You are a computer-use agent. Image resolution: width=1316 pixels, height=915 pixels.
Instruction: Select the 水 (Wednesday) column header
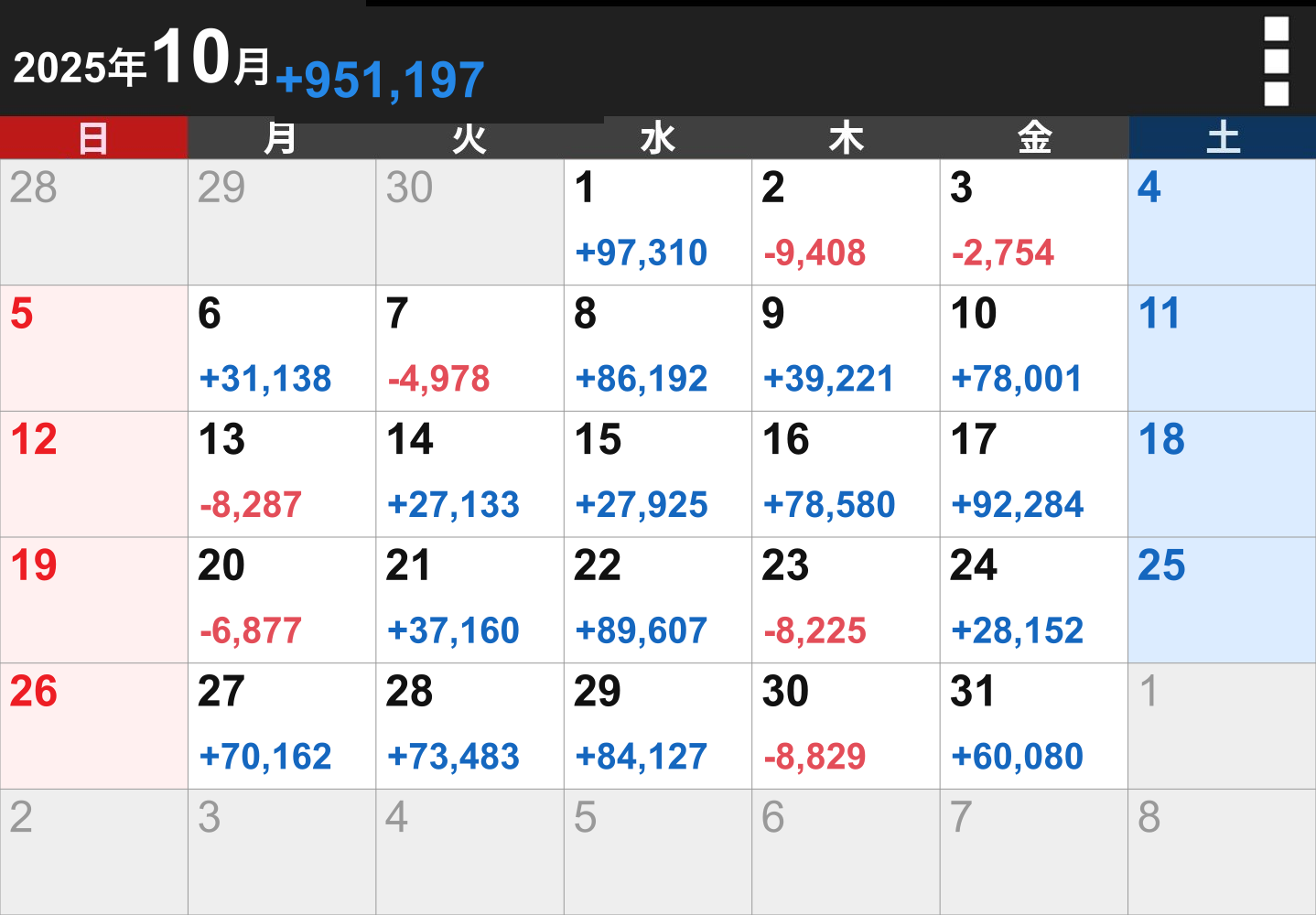coord(658,138)
